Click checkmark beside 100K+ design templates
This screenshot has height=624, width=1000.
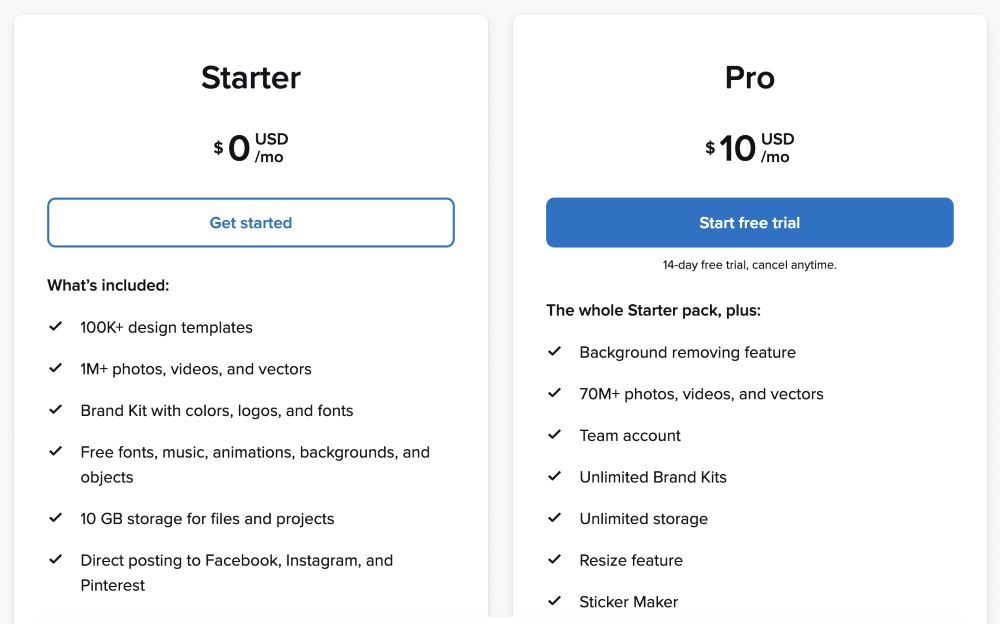pyautogui.click(x=55, y=327)
